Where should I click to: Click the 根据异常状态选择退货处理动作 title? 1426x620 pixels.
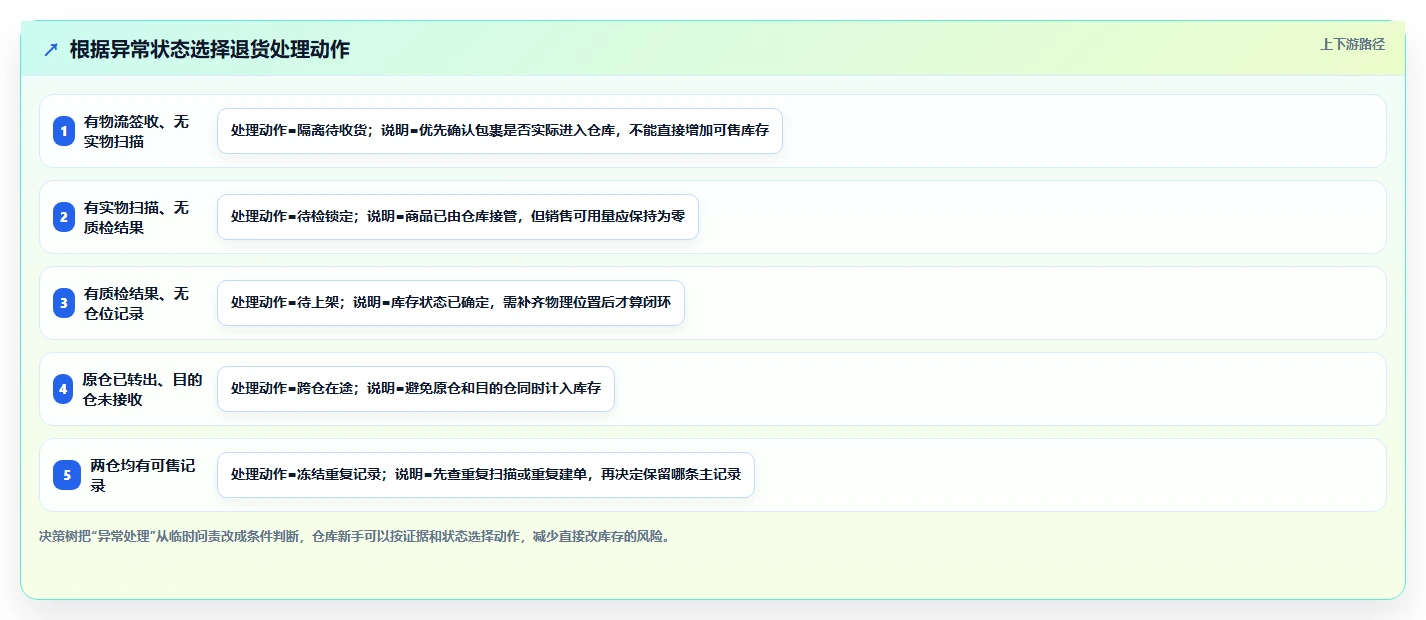(210, 50)
